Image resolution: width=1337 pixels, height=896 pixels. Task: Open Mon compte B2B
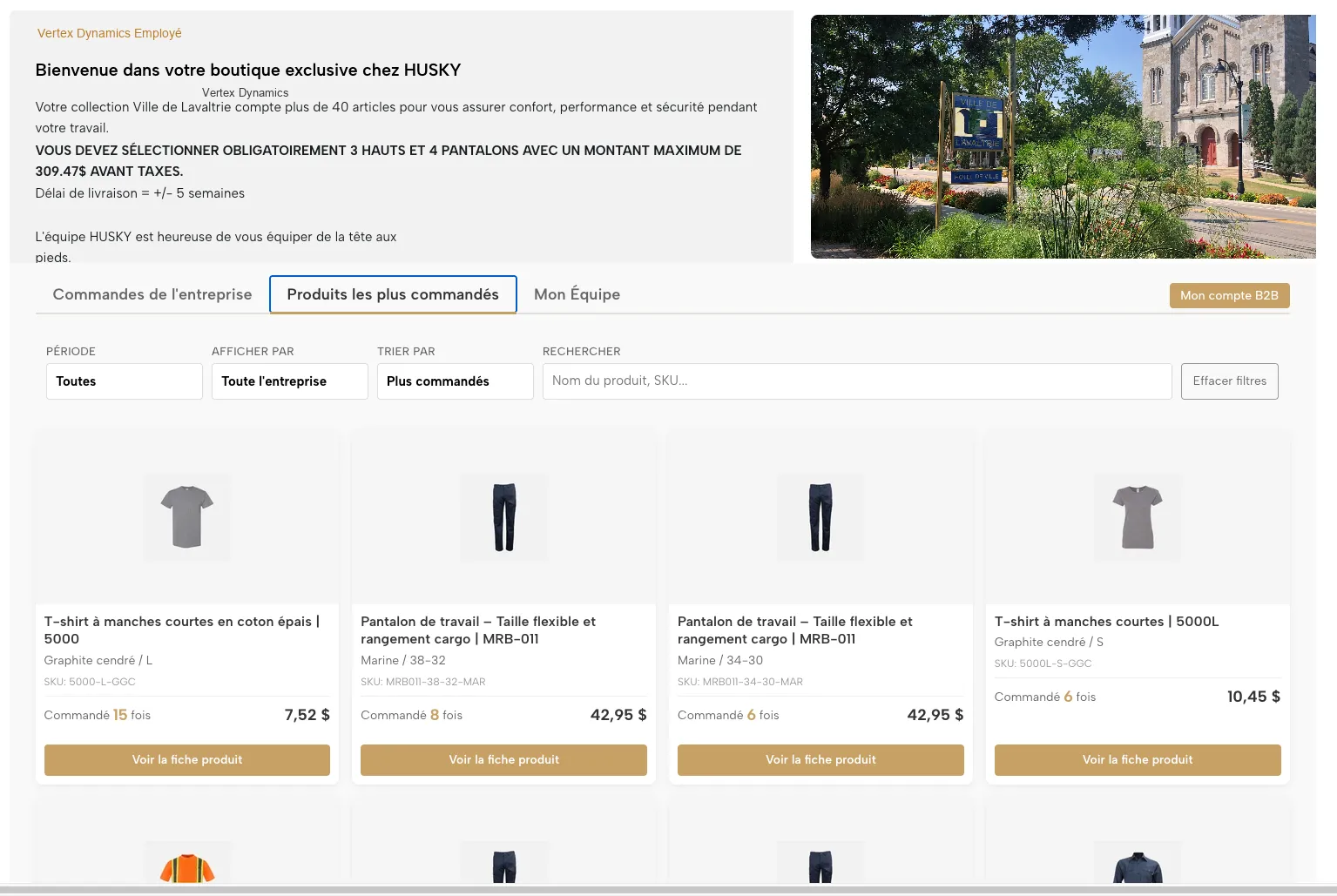1229,295
